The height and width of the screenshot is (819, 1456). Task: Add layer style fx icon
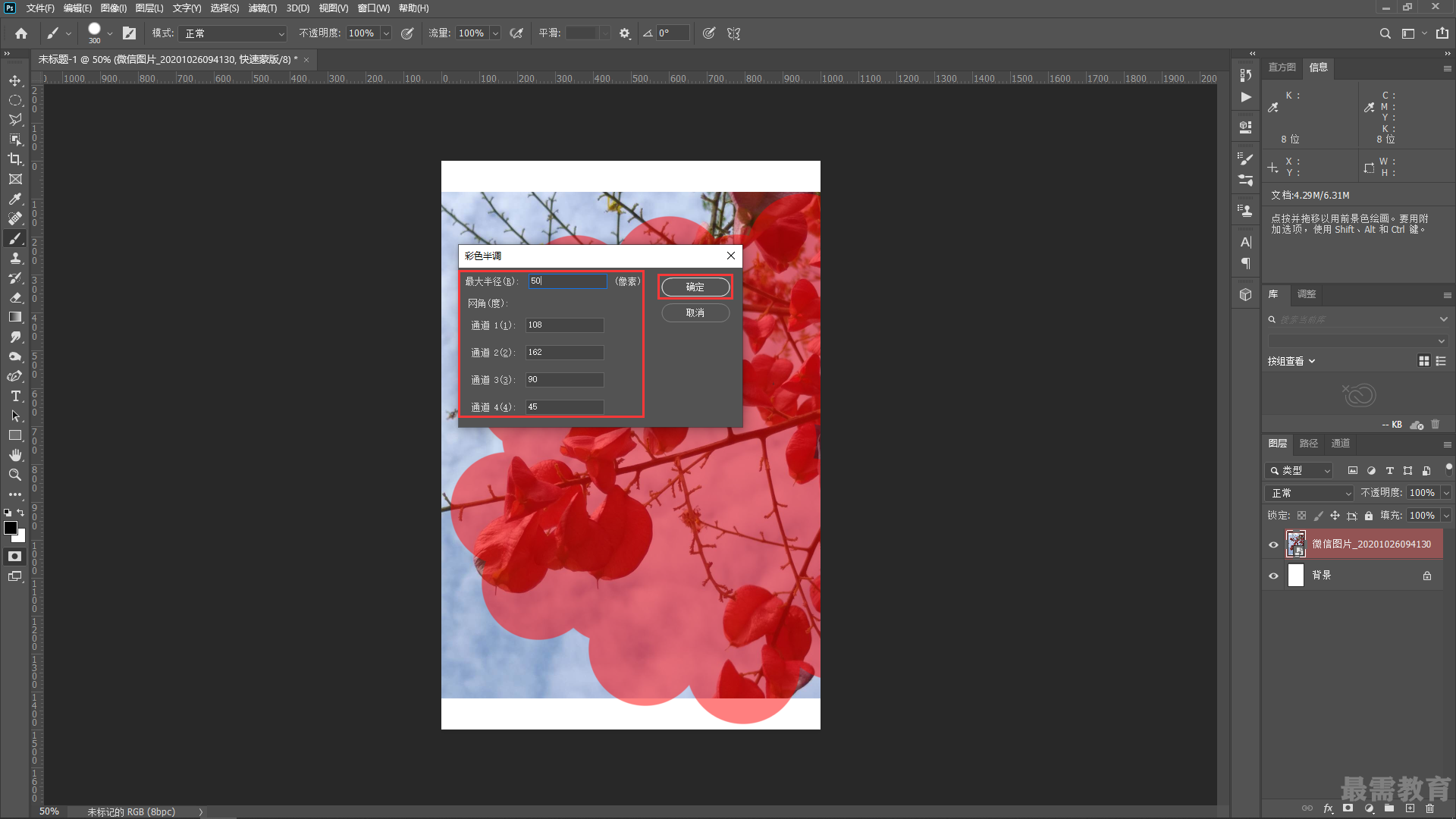point(1328,808)
